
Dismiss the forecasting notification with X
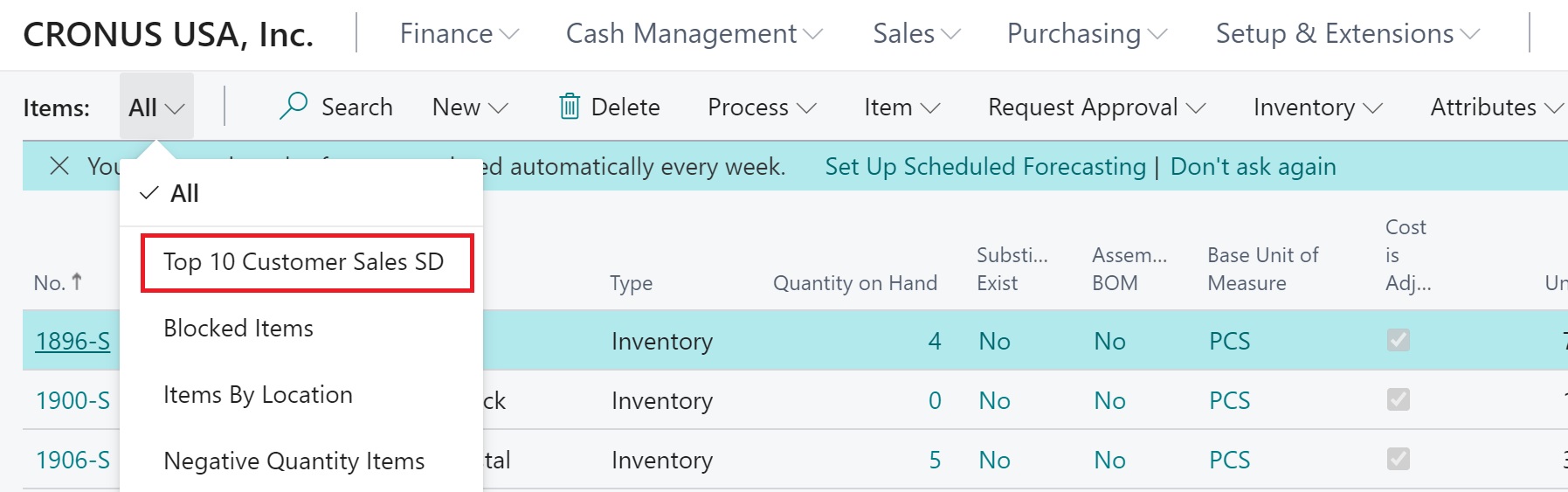[x=59, y=166]
